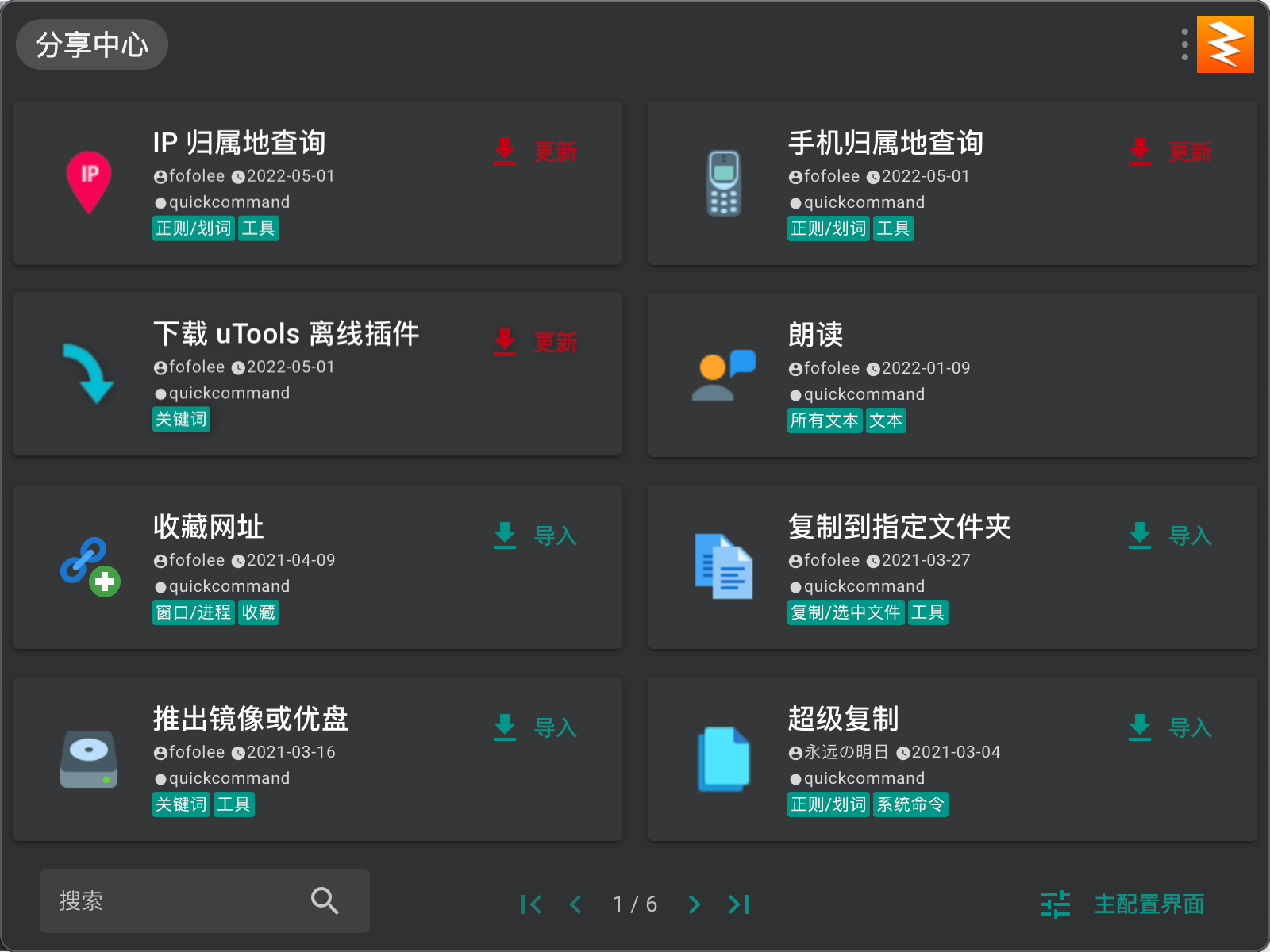The height and width of the screenshot is (952, 1270).
Task: Click the 超级复制 blue pages icon
Action: click(724, 759)
